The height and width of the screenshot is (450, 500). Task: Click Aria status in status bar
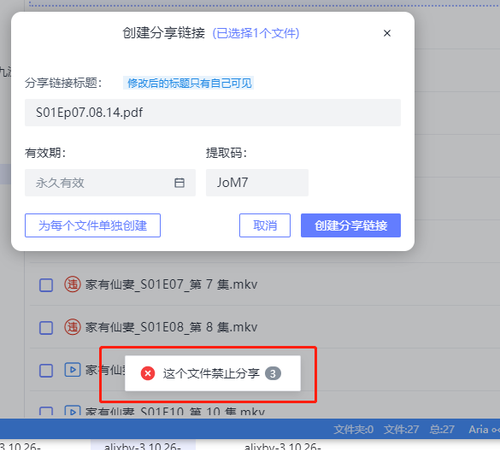coord(484,429)
